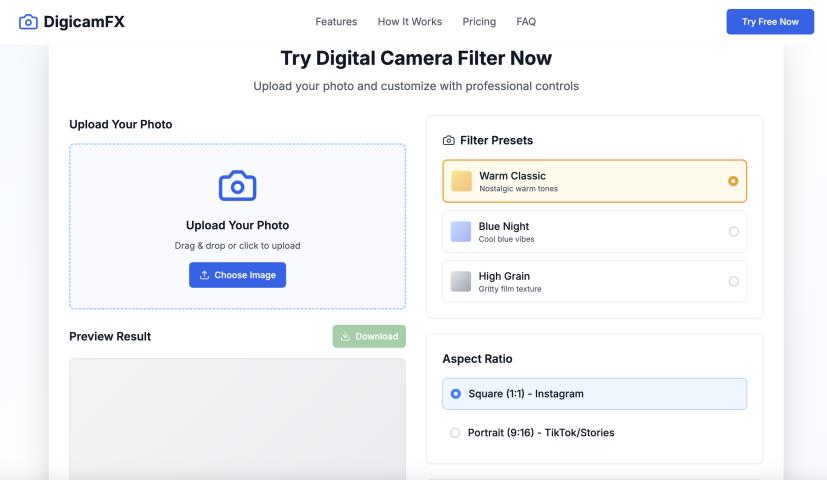Image resolution: width=827 pixels, height=480 pixels.
Task: Select the Blue Night preset radio button
Action: pos(733,232)
